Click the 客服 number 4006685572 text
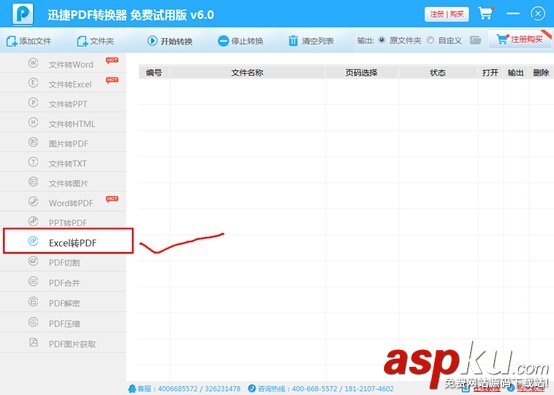 [x=177, y=389]
